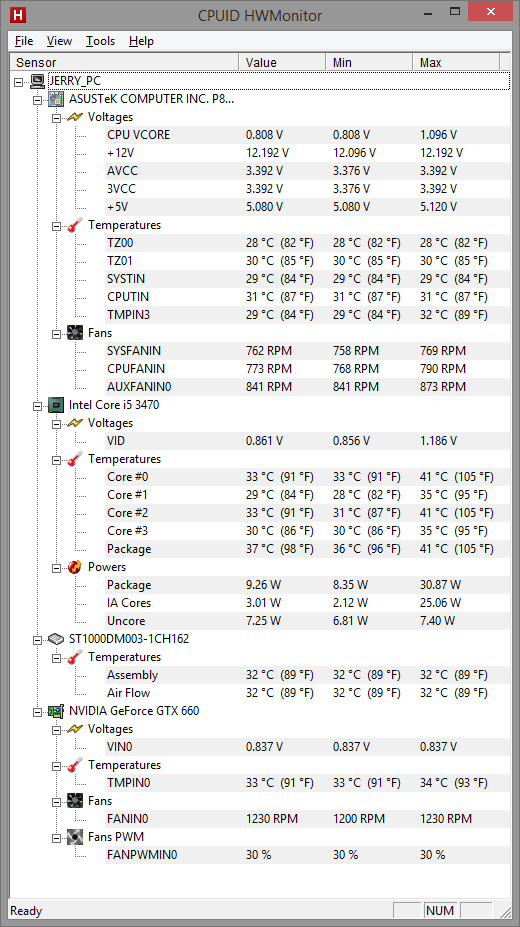Viewport: 520px width, 927px height.
Task: Click the Max column header
Action: [456, 62]
